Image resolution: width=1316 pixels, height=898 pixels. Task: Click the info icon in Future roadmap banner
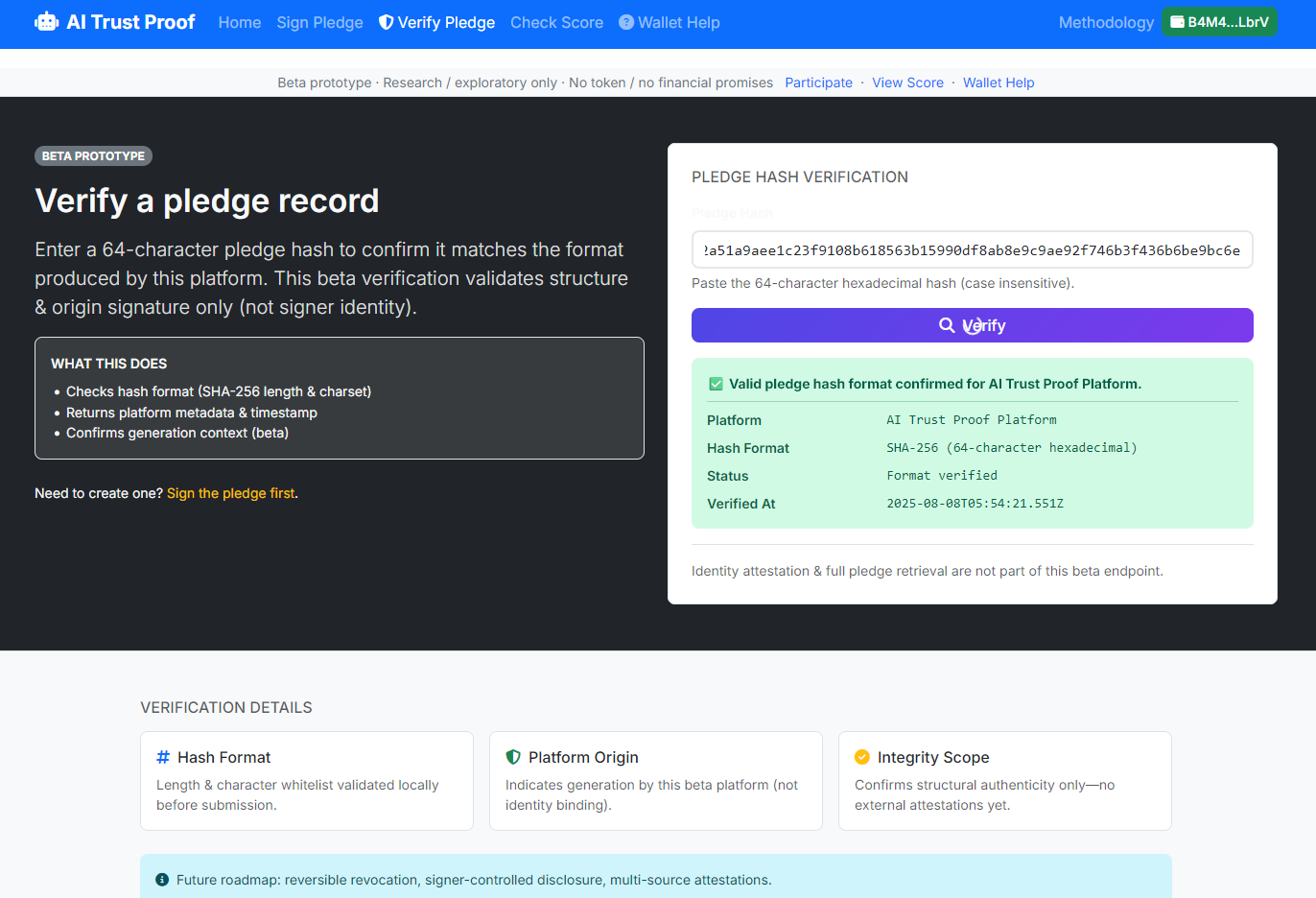[162, 880]
